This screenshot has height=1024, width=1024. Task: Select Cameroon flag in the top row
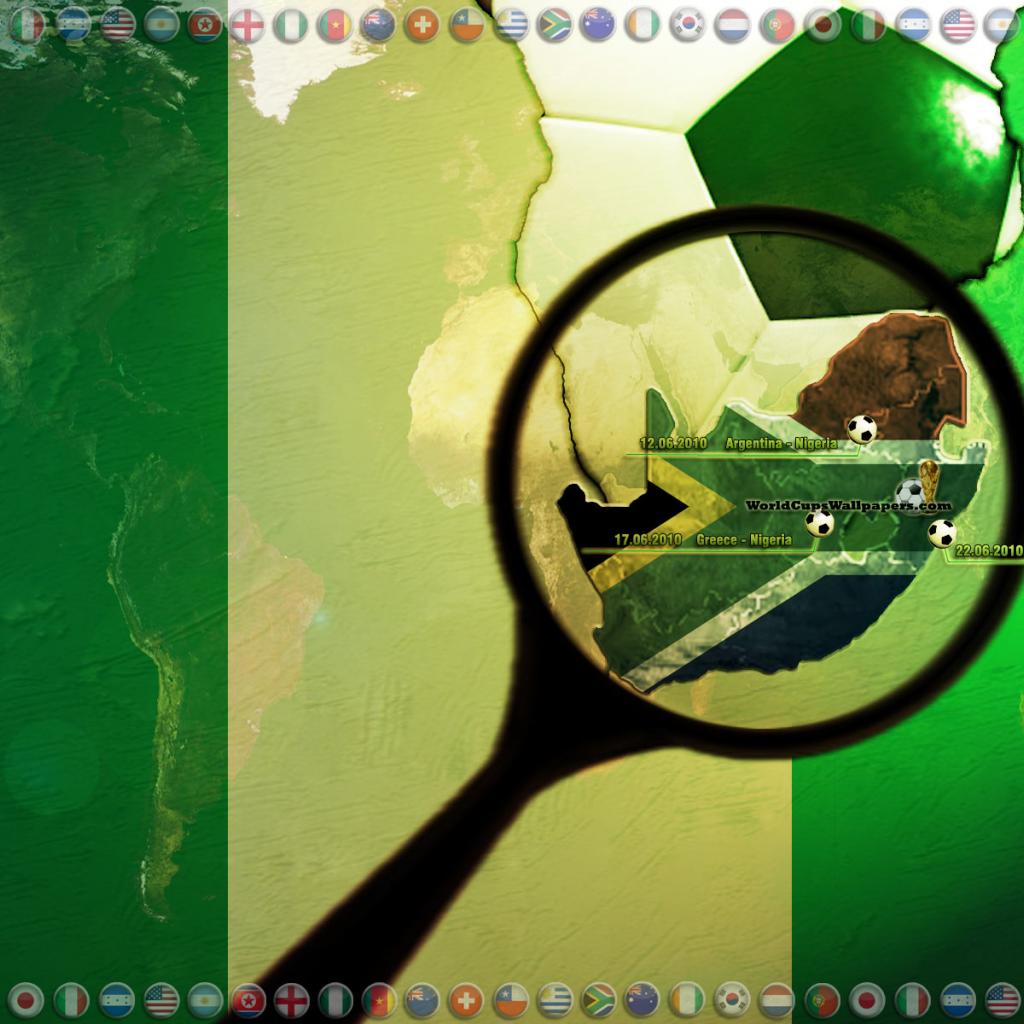[x=334, y=24]
